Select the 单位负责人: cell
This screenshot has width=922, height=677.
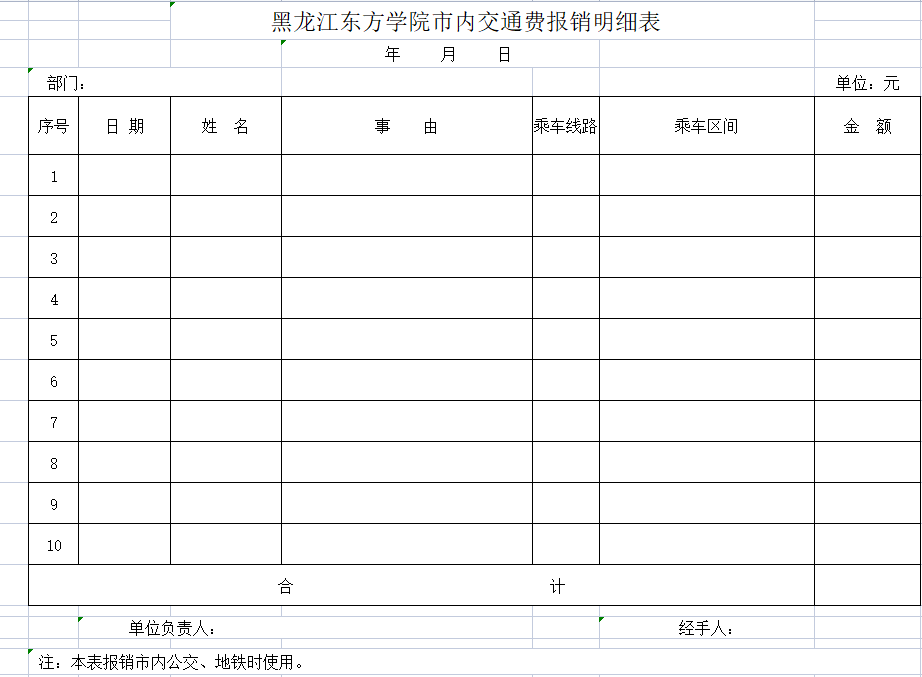[x=305, y=628]
